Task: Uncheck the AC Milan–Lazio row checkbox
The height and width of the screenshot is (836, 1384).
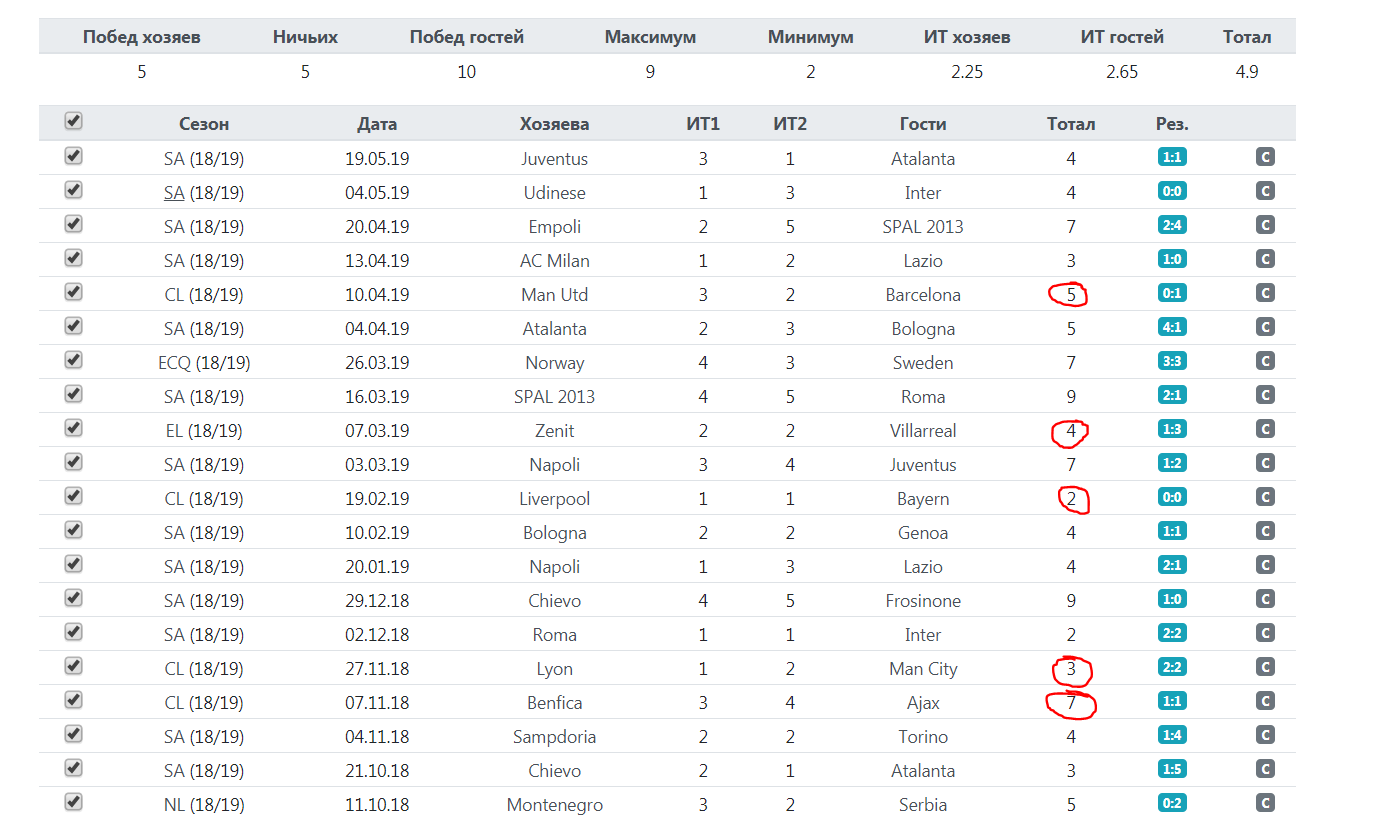Action: click(73, 258)
